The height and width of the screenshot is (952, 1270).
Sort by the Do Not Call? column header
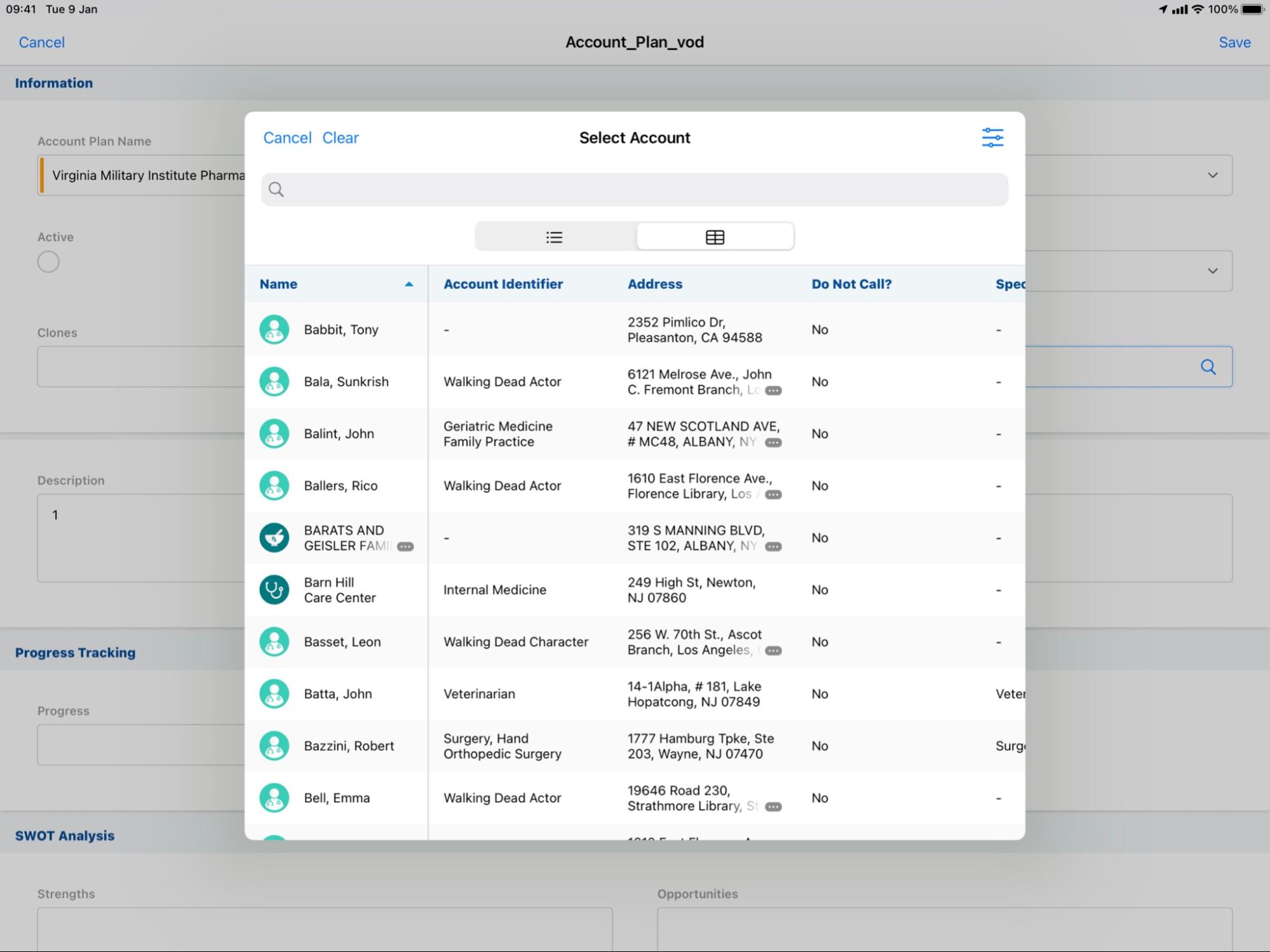[851, 284]
